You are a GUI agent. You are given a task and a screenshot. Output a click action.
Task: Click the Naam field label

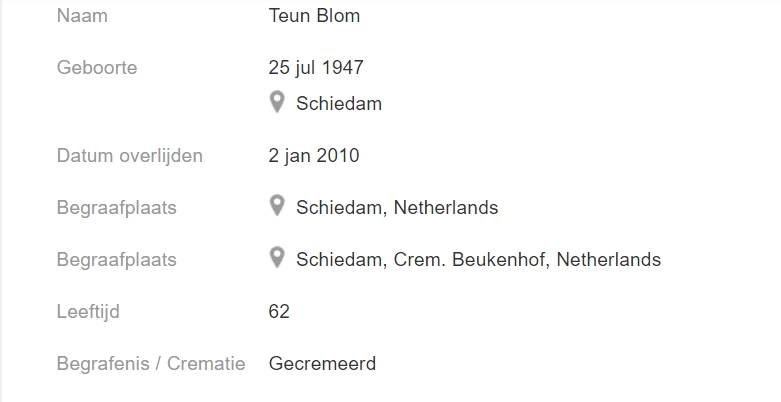[82, 15]
